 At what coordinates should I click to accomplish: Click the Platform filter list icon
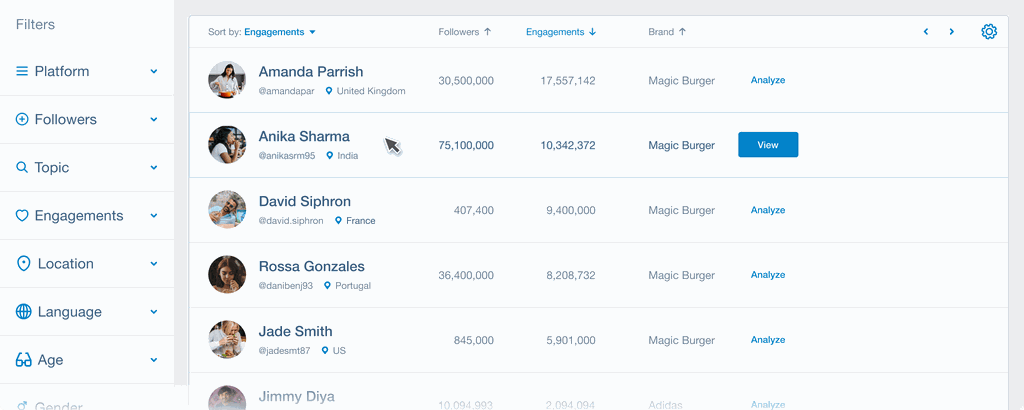22,72
